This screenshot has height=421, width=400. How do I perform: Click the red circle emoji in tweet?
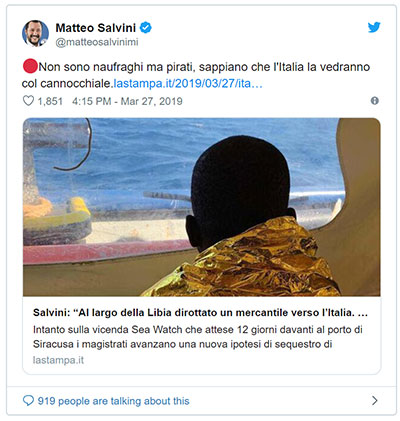click(x=30, y=66)
